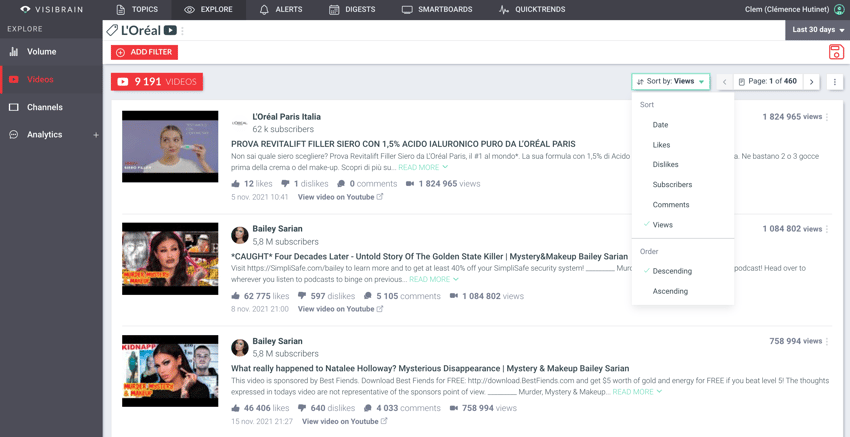Open the topic options dots beside L'Oréal
The width and height of the screenshot is (850, 437).
[183, 31]
